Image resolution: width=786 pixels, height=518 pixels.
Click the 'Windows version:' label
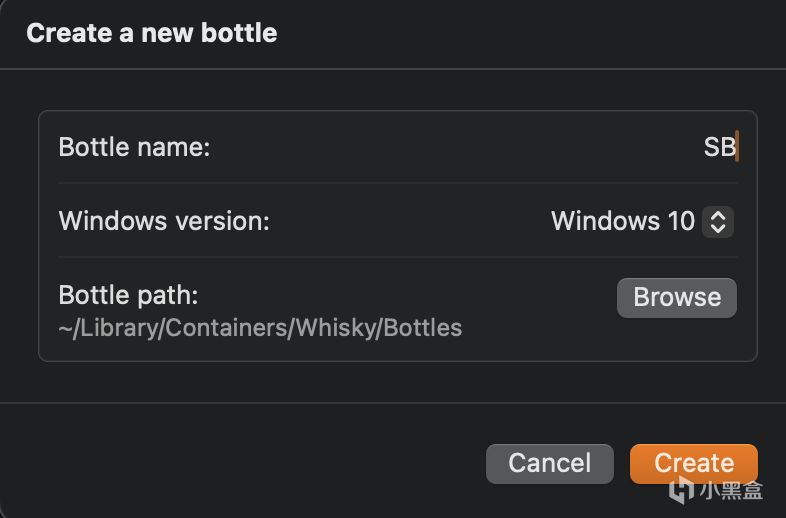(x=164, y=221)
